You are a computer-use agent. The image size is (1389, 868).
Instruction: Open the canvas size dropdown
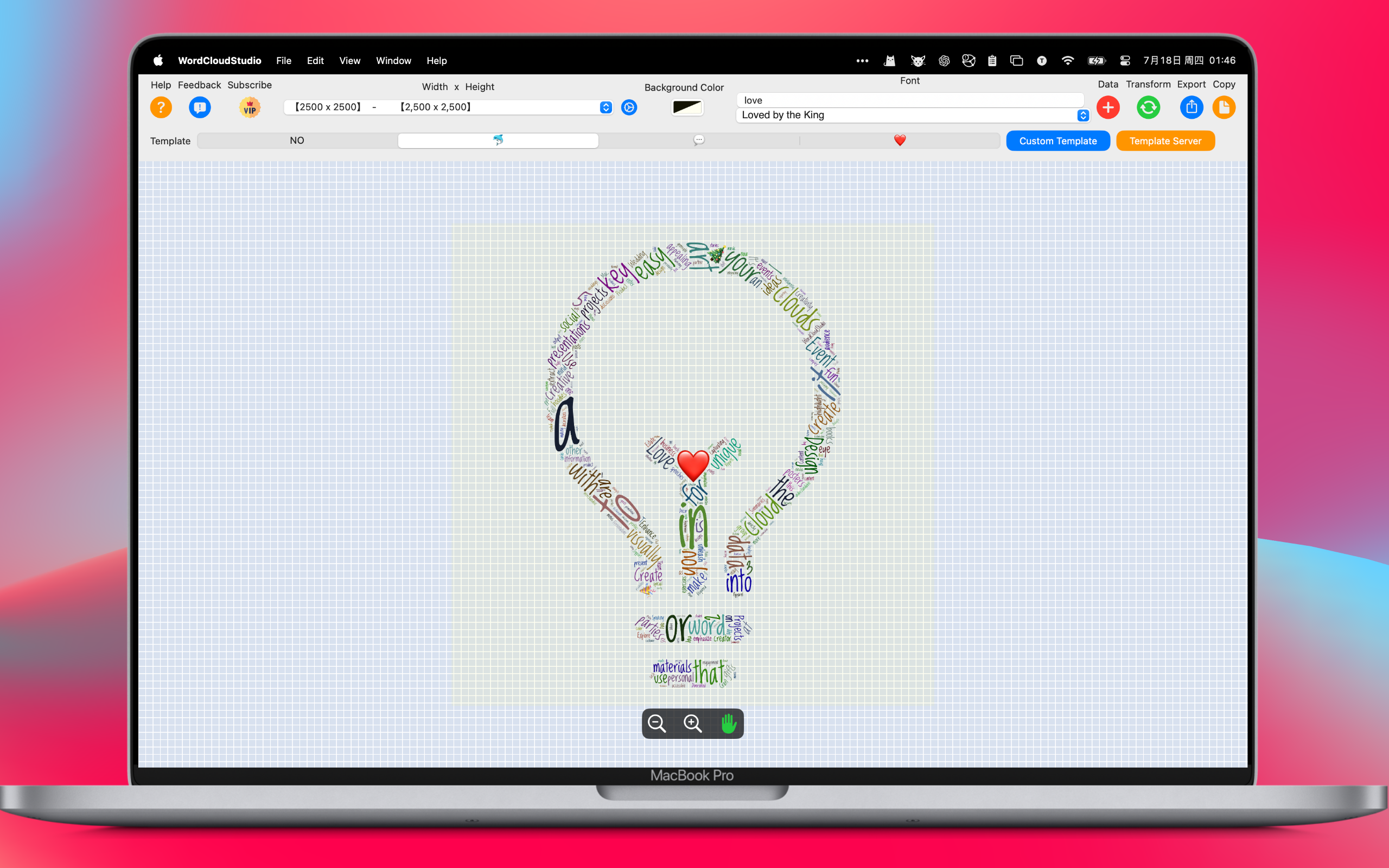[x=448, y=107]
